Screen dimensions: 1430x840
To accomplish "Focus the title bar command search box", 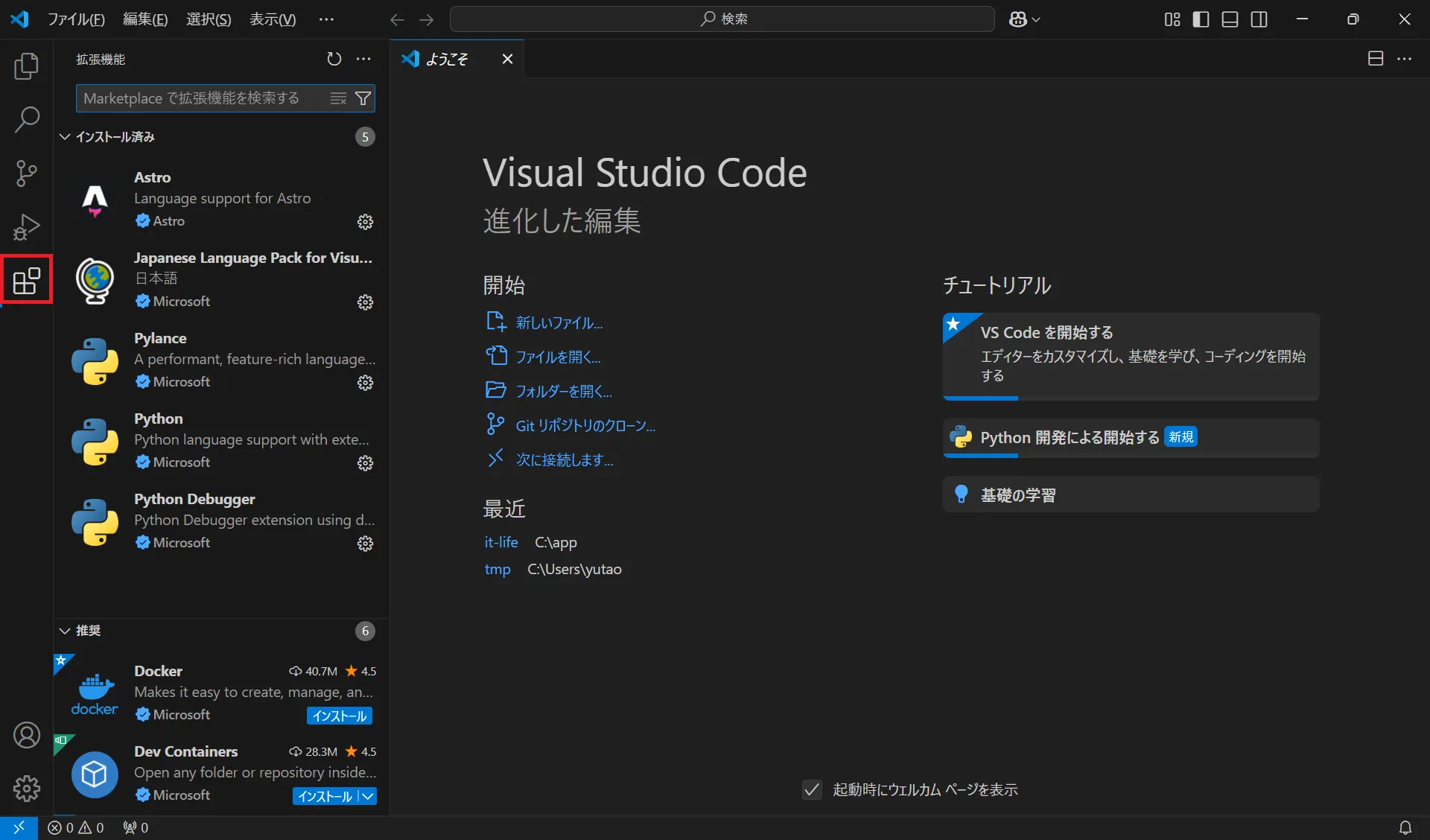I will pos(722,19).
